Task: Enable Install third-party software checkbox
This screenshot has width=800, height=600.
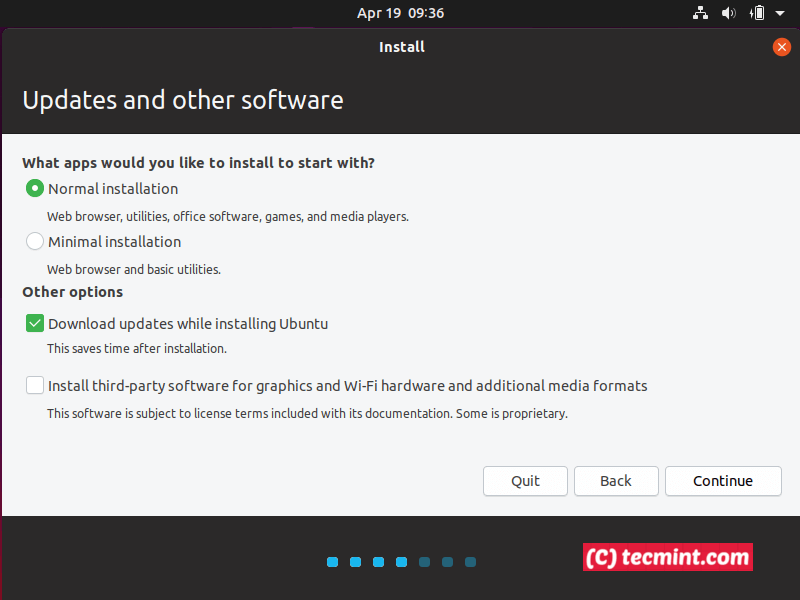Action: pos(35,385)
